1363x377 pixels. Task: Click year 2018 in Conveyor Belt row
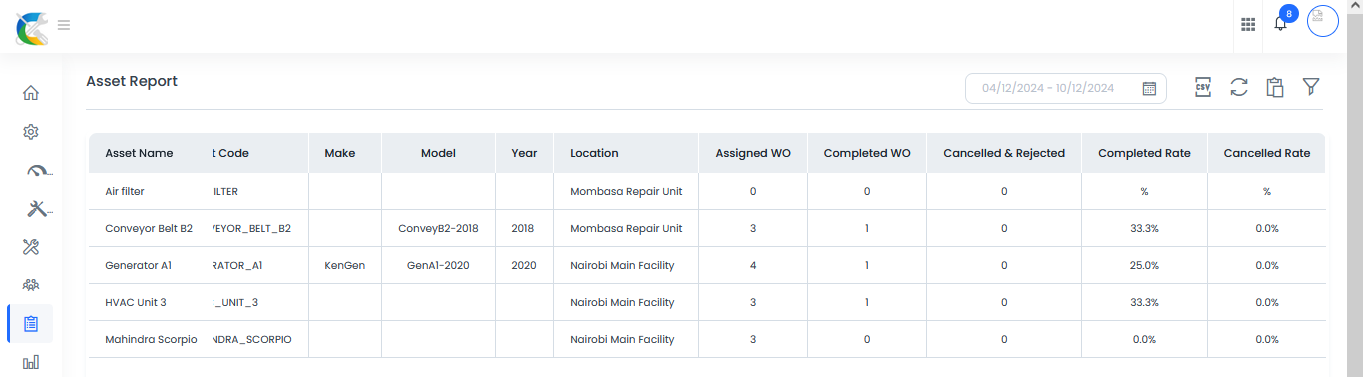(x=523, y=228)
